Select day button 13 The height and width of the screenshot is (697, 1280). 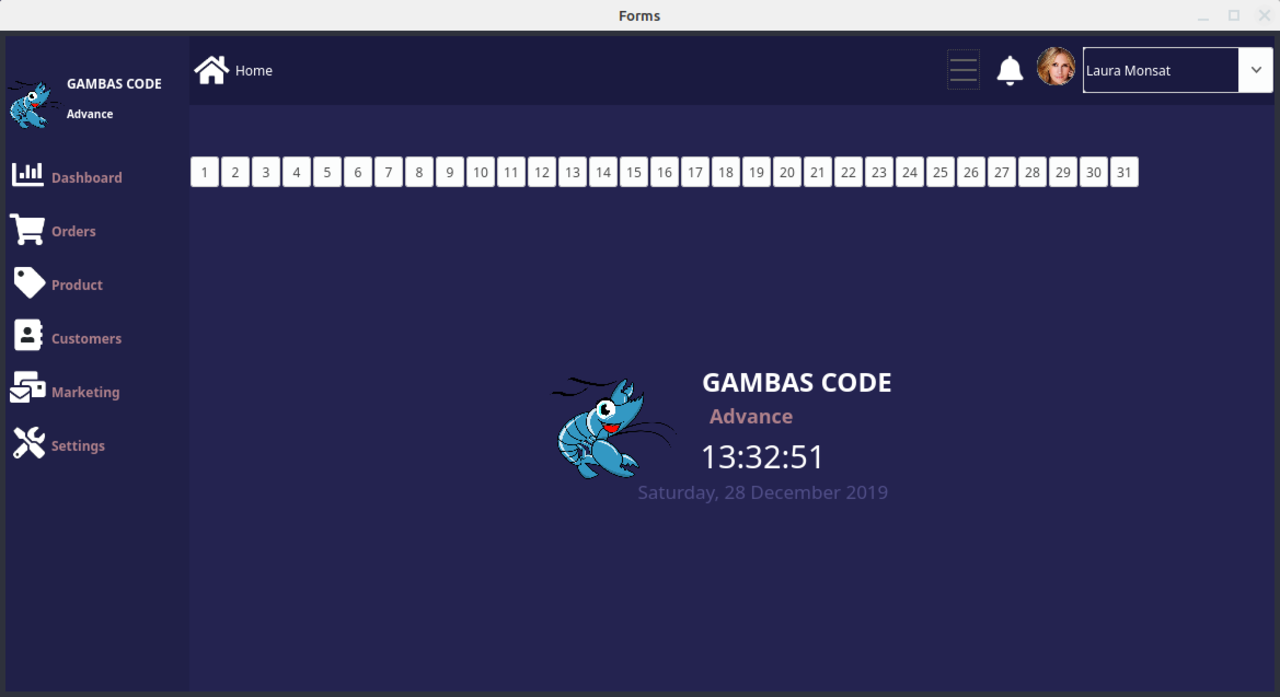coord(572,172)
